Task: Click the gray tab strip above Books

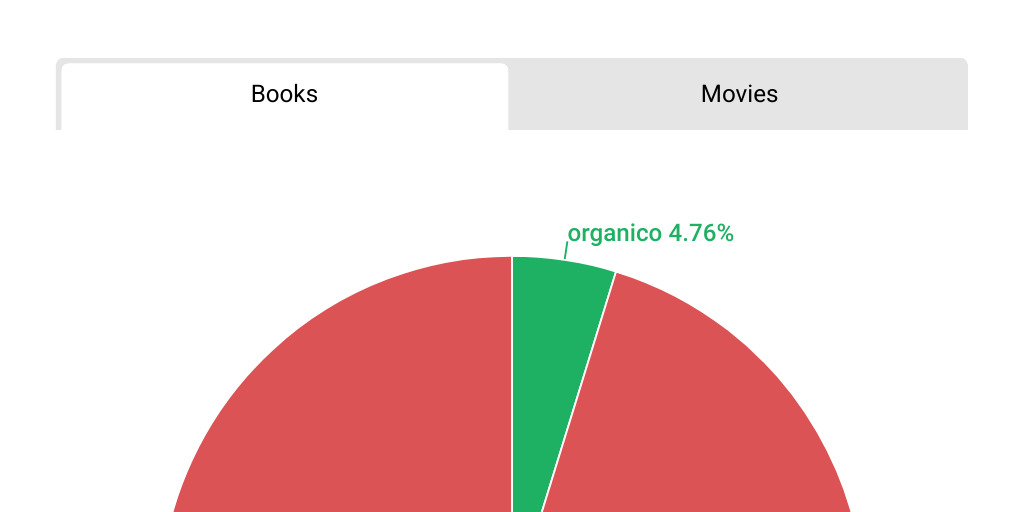Action: (284, 61)
